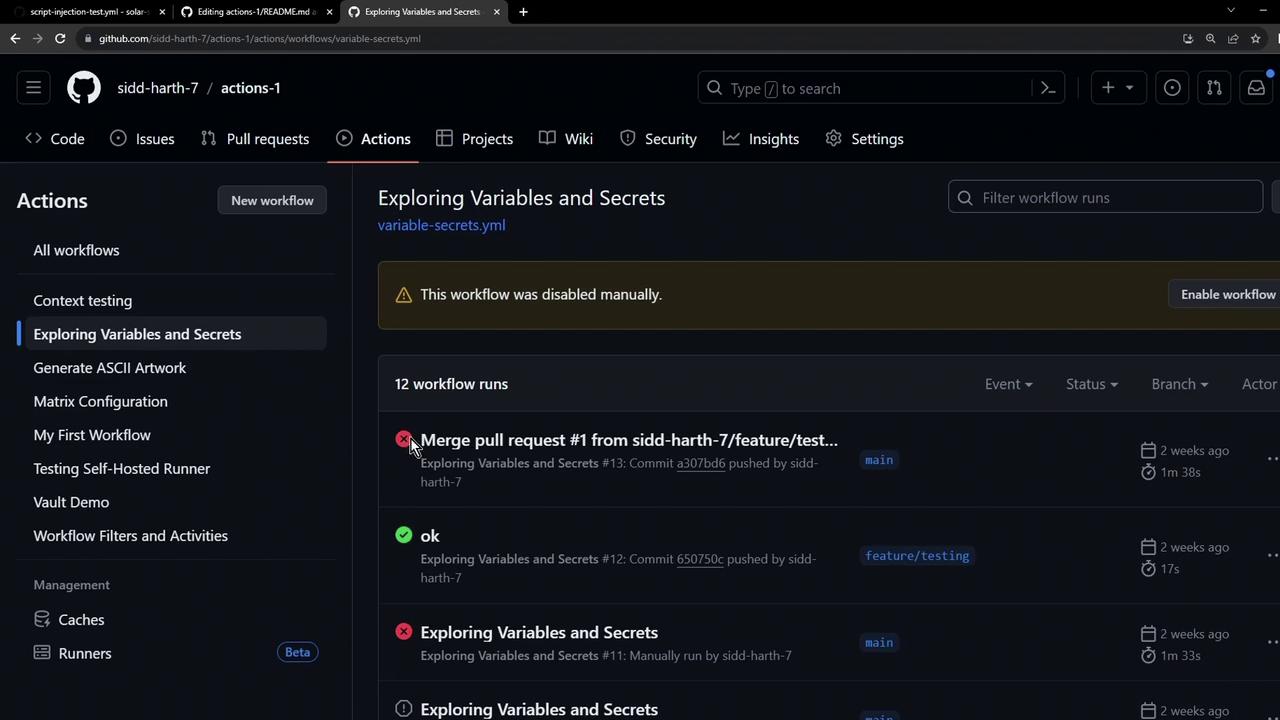Open the browser tab search chevron

tap(1231, 11)
